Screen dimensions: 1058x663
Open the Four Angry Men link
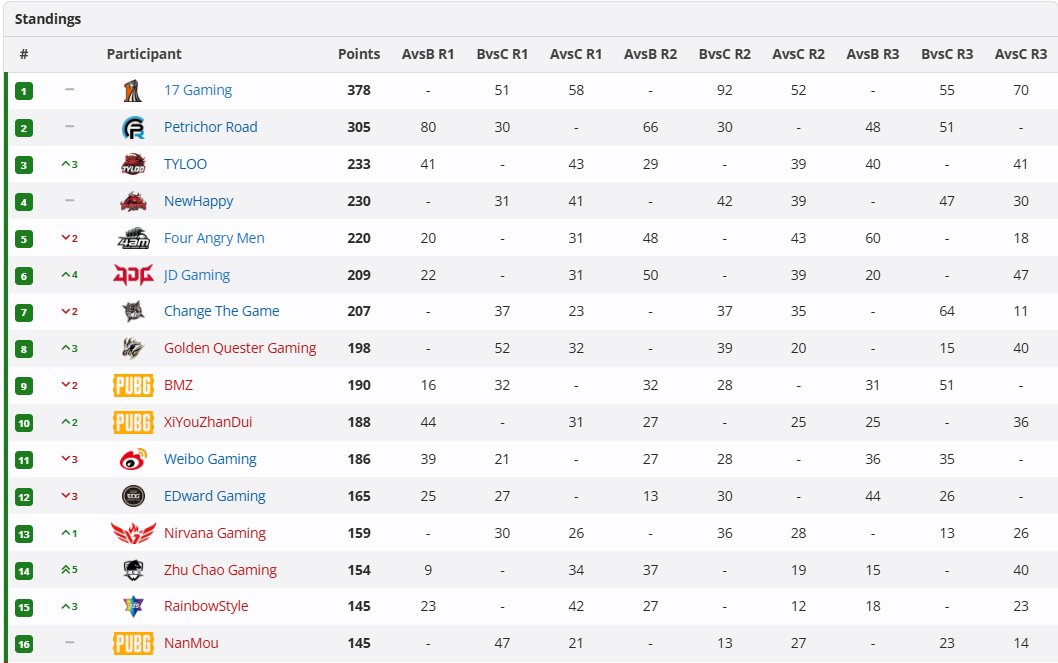(214, 238)
